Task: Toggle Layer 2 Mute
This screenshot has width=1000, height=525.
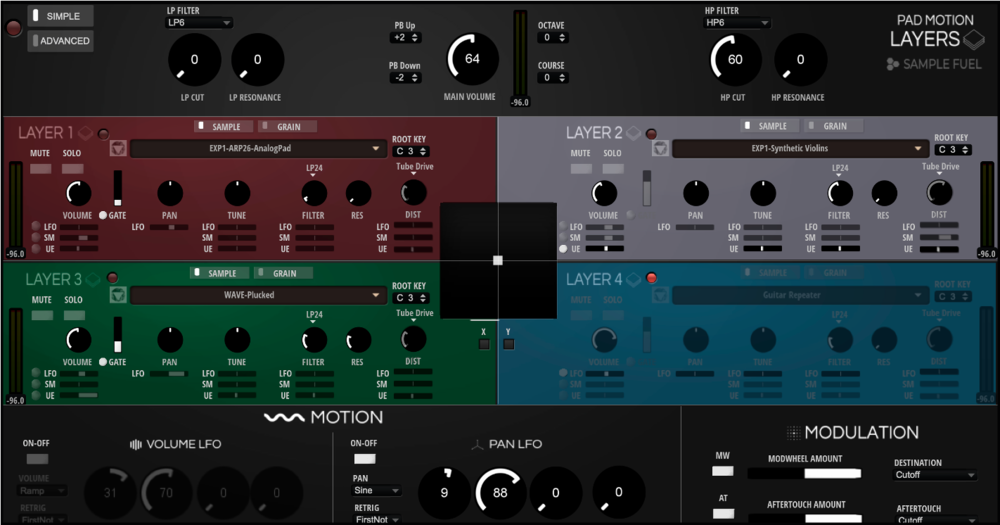Action: pos(580,169)
